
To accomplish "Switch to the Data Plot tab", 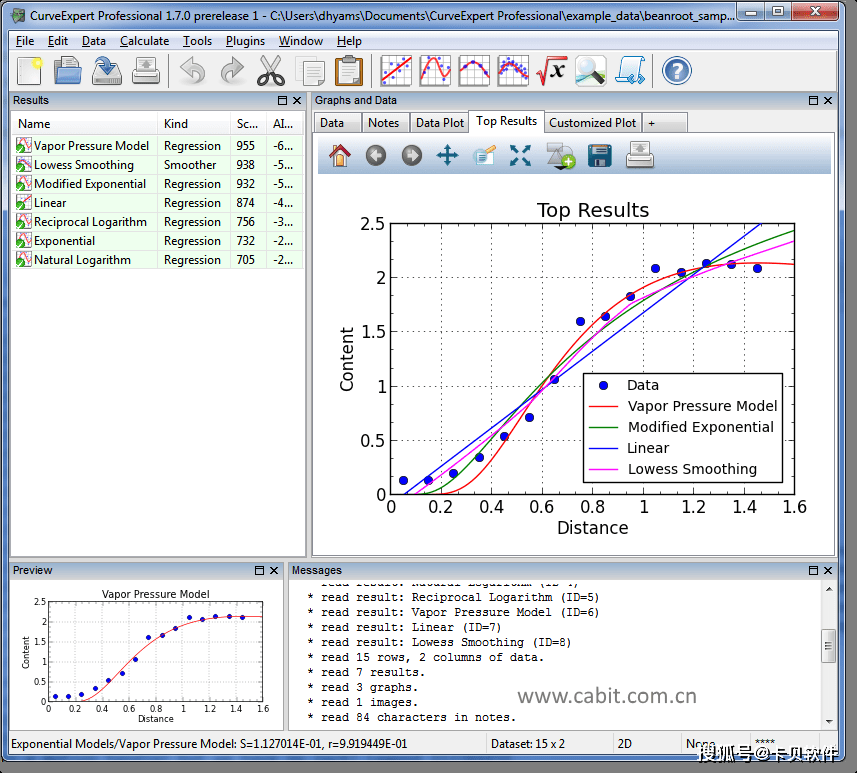I will [x=439, y=123].
